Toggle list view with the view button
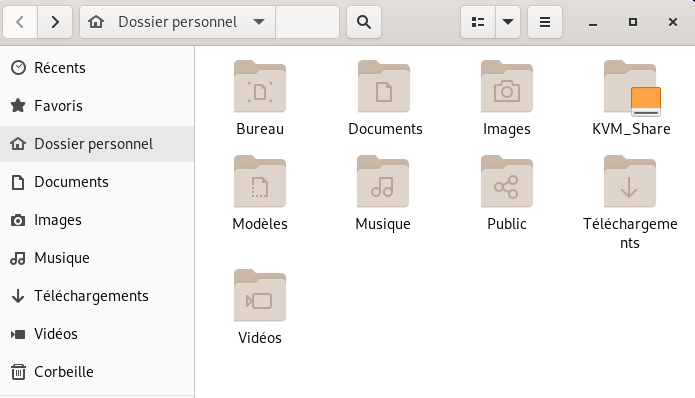The width and height of the screenshot is (695, 398). (x=478, y=22)
